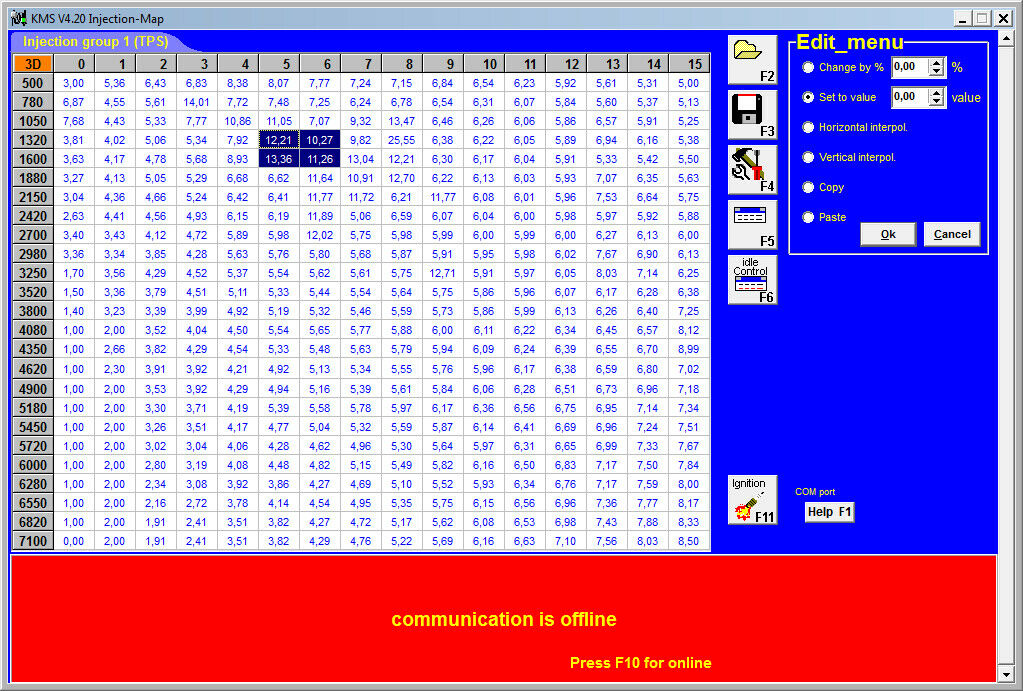Select column header 5

coord(279,64)
